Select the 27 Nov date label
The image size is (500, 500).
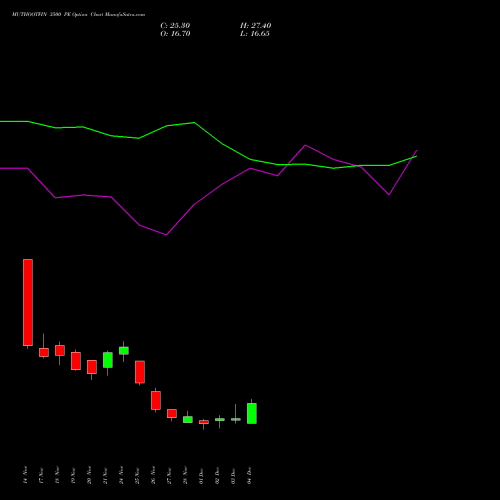(169, 475)
